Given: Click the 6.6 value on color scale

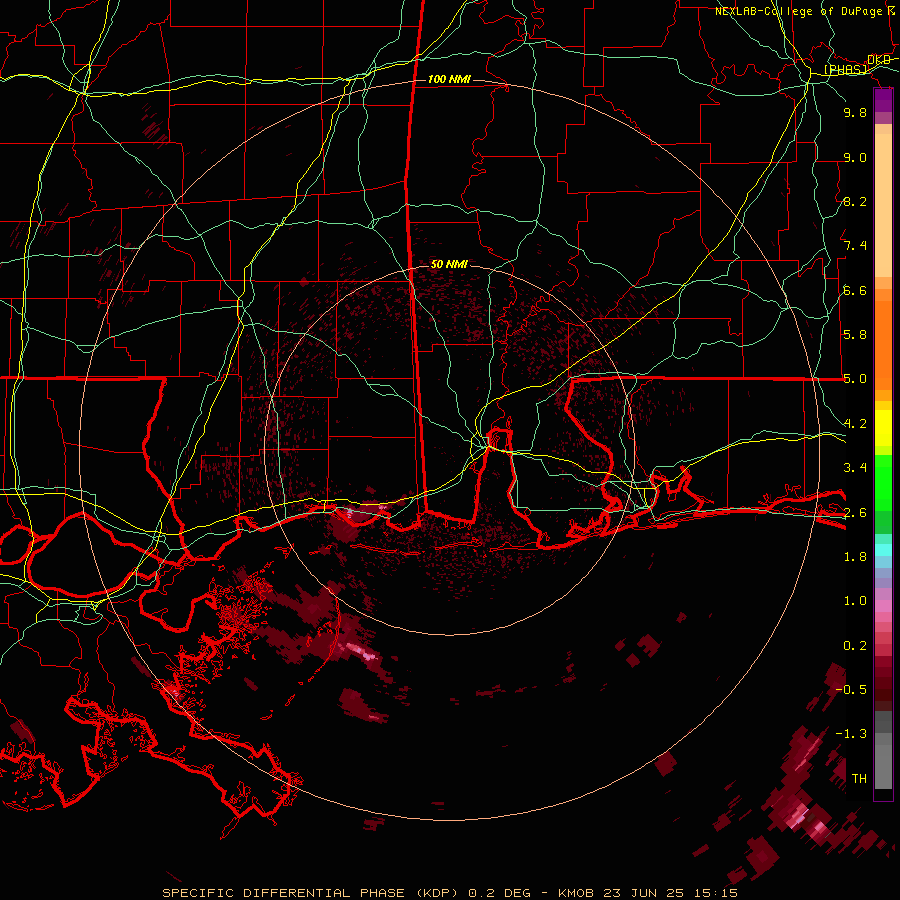Looking at the screenshot, I should click(855, 290).
